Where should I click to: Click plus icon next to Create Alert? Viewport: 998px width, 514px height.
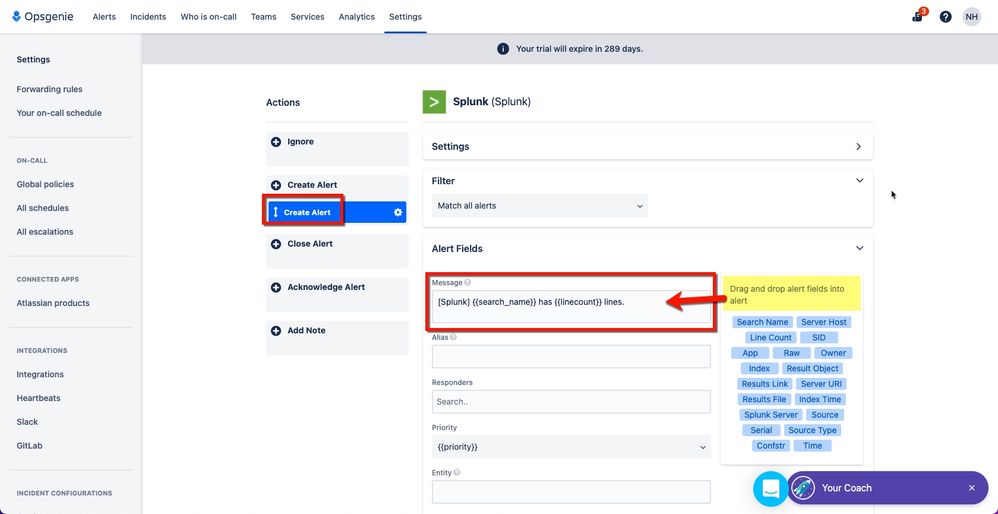pyautogui.click(x=276, y=185)
